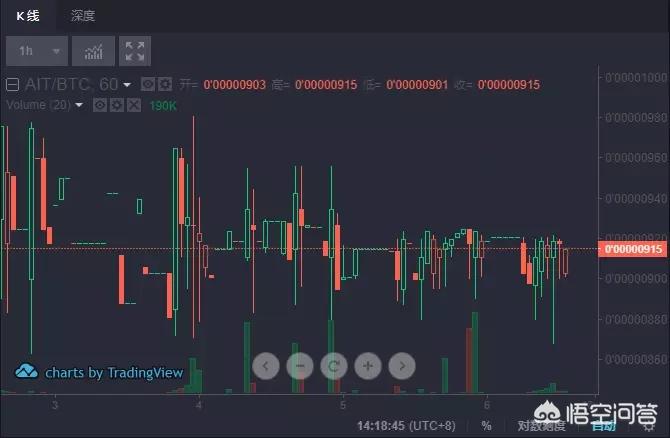The width and height of the screenshot is (670, 438).
Task: Open Volume indicator settings gear
Action: click(x=116, y=105)
